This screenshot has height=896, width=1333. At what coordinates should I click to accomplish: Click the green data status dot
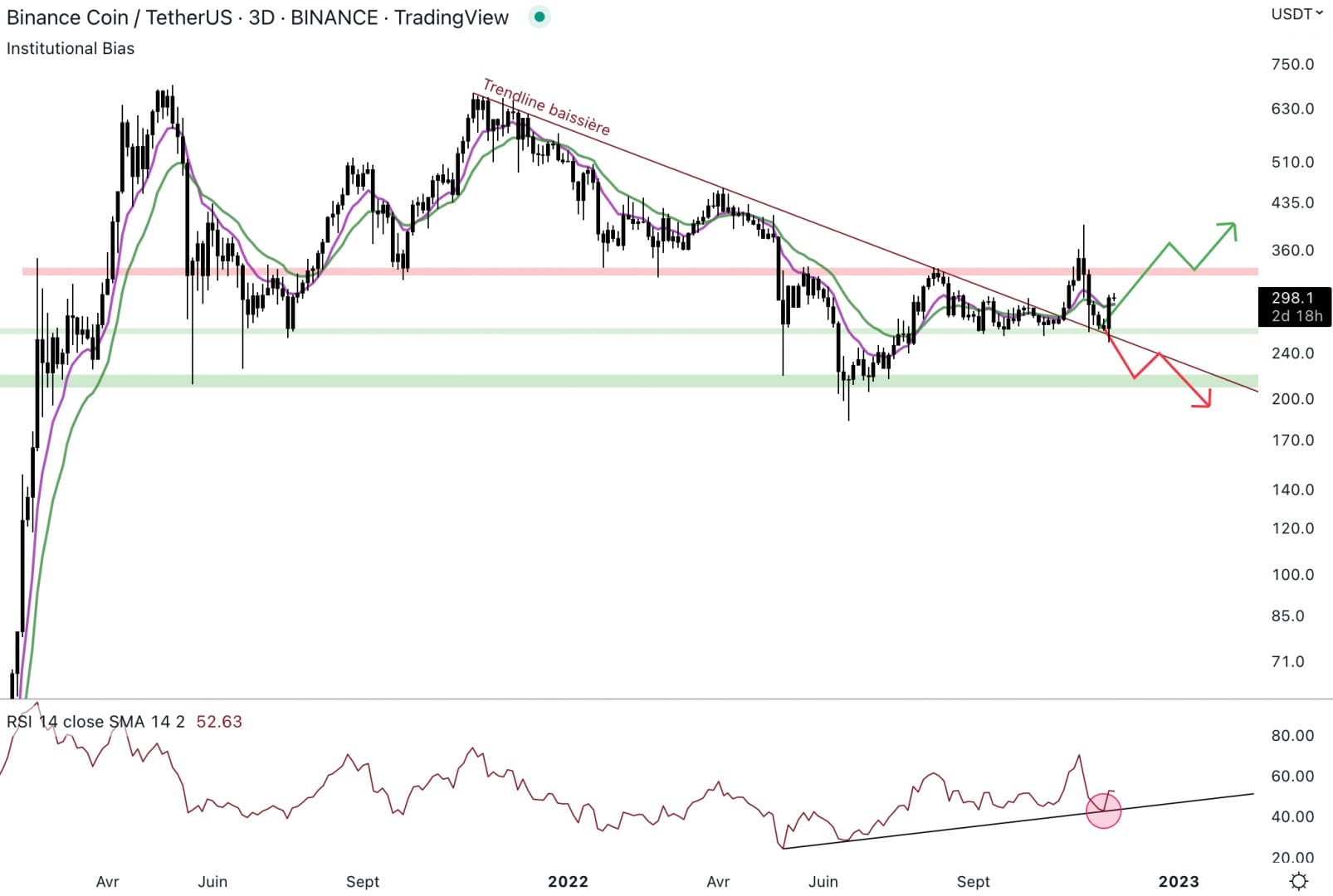539,17
